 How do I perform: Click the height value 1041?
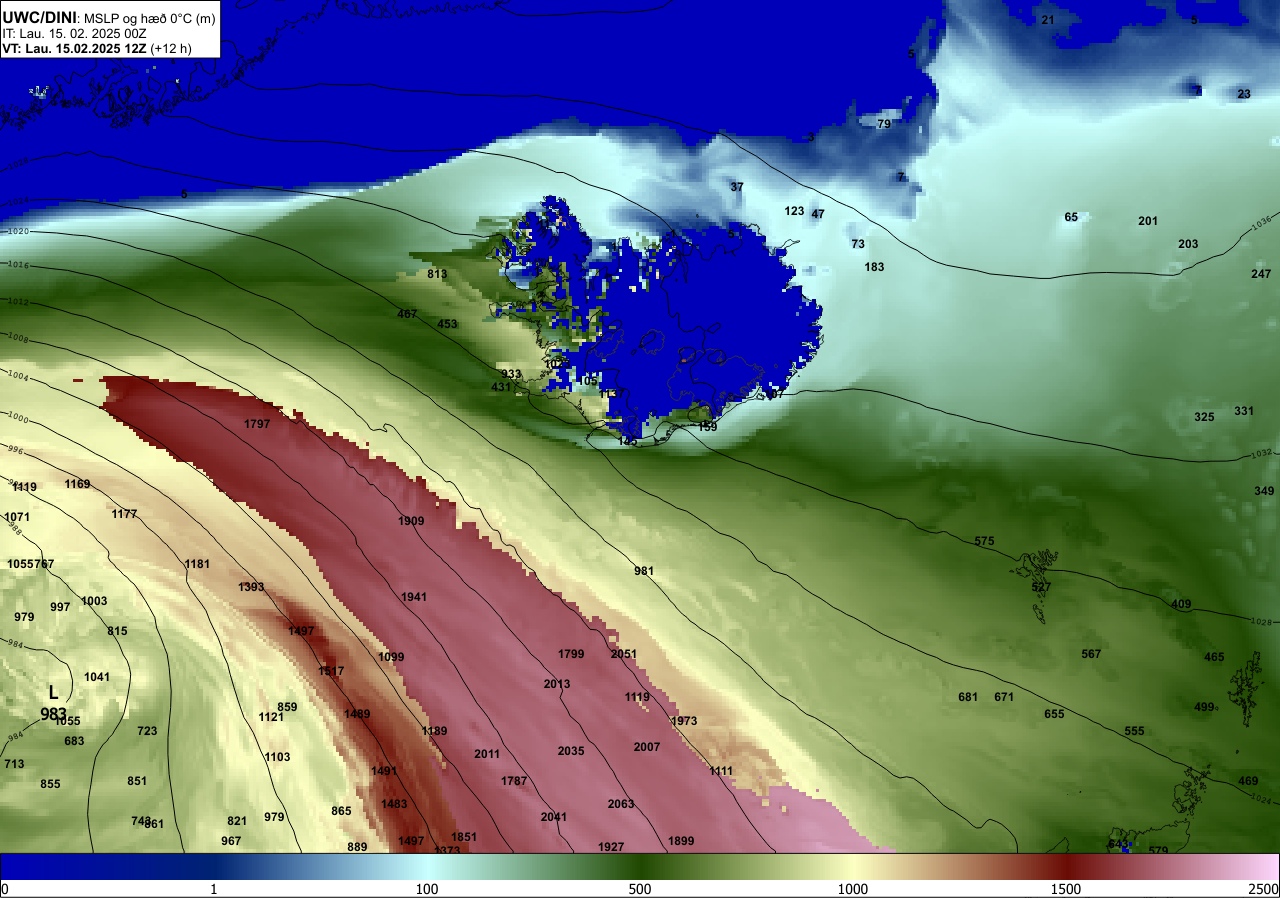click(97, 677)
